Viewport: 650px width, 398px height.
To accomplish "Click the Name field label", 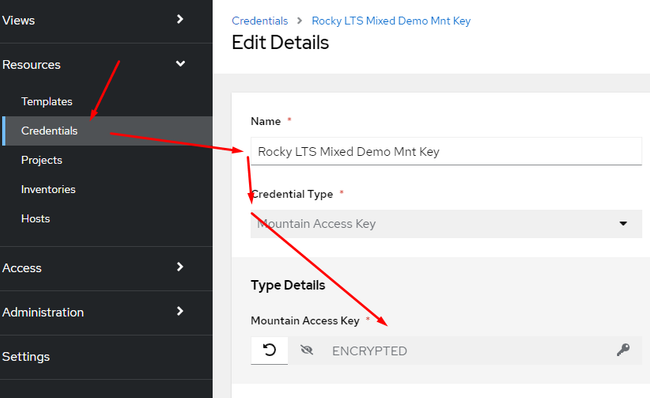I will [266, 121].
